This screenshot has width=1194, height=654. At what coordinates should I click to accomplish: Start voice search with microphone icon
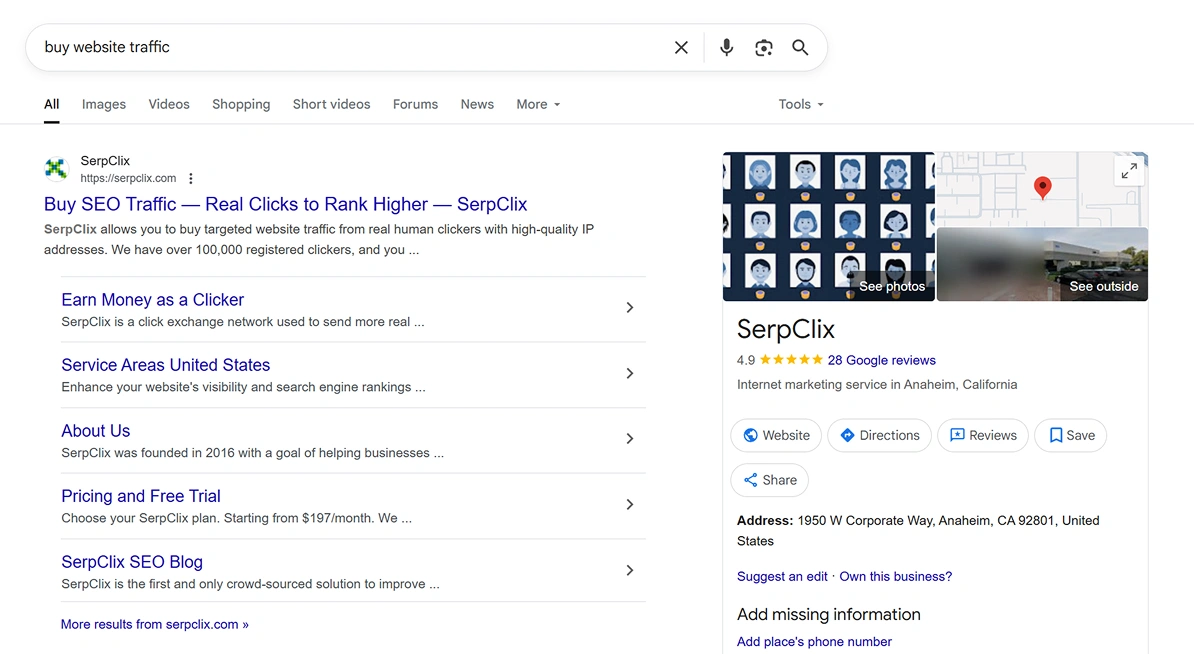click(726, 47)
